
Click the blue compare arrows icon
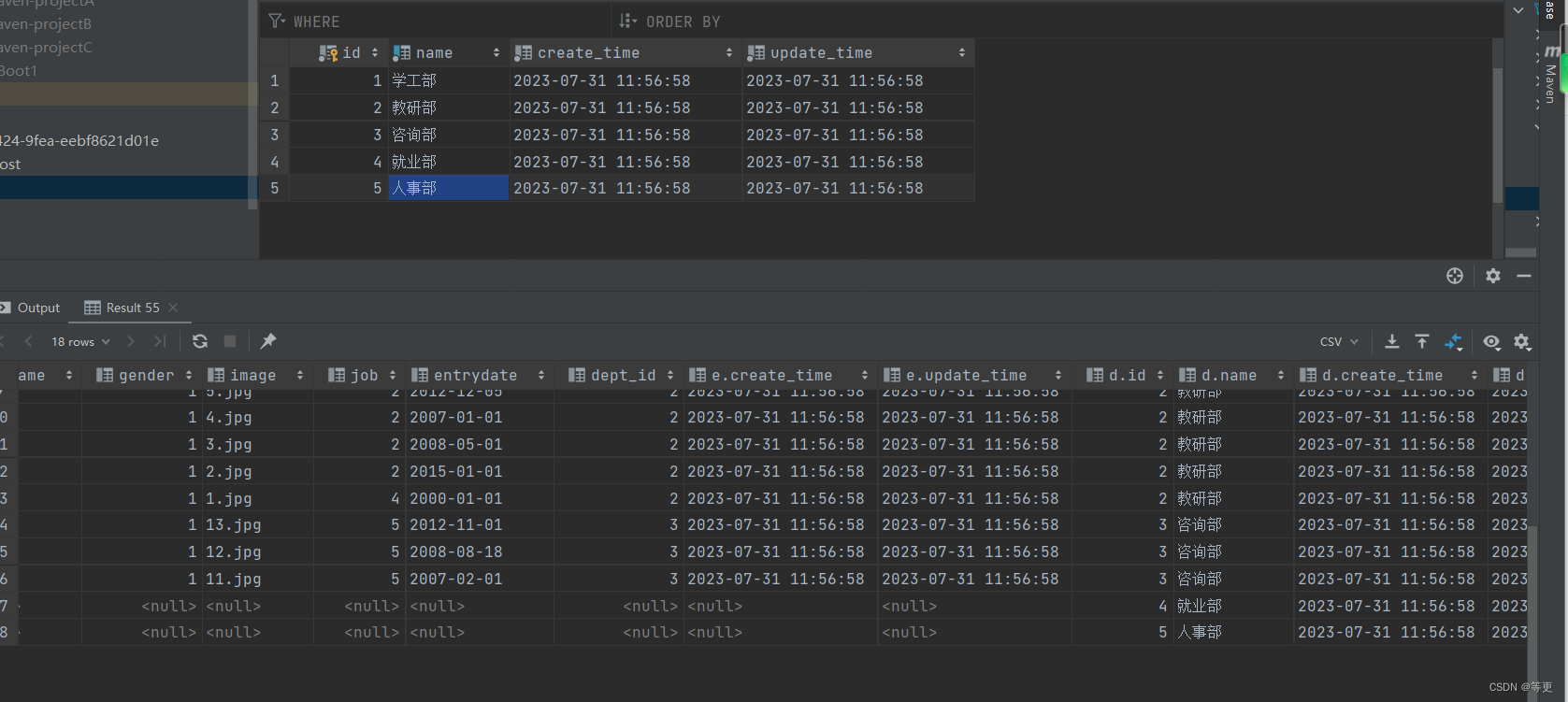(x=1453, y=342)
